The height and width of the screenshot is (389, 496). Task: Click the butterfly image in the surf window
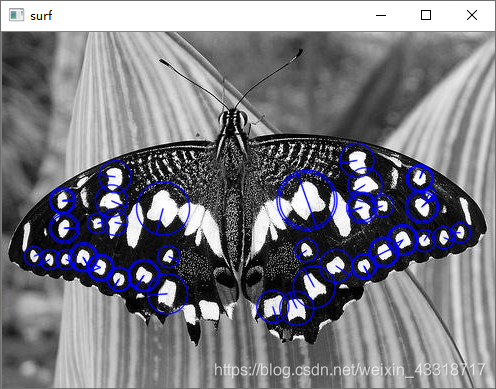pyautogui.click(x=248, y=210)
